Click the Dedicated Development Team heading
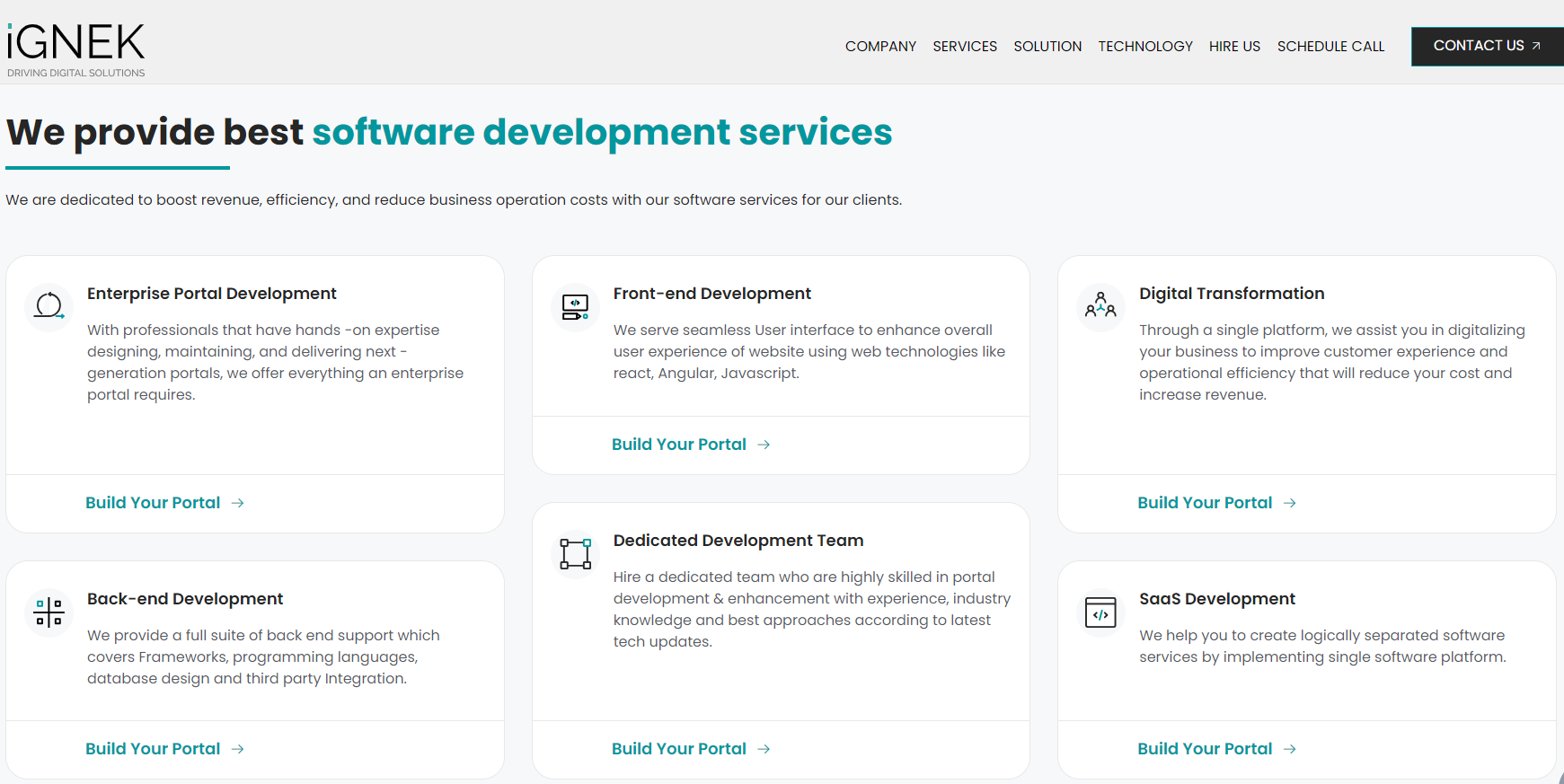The width and height of the screenshot is (1564, 784). coord(738,541)
